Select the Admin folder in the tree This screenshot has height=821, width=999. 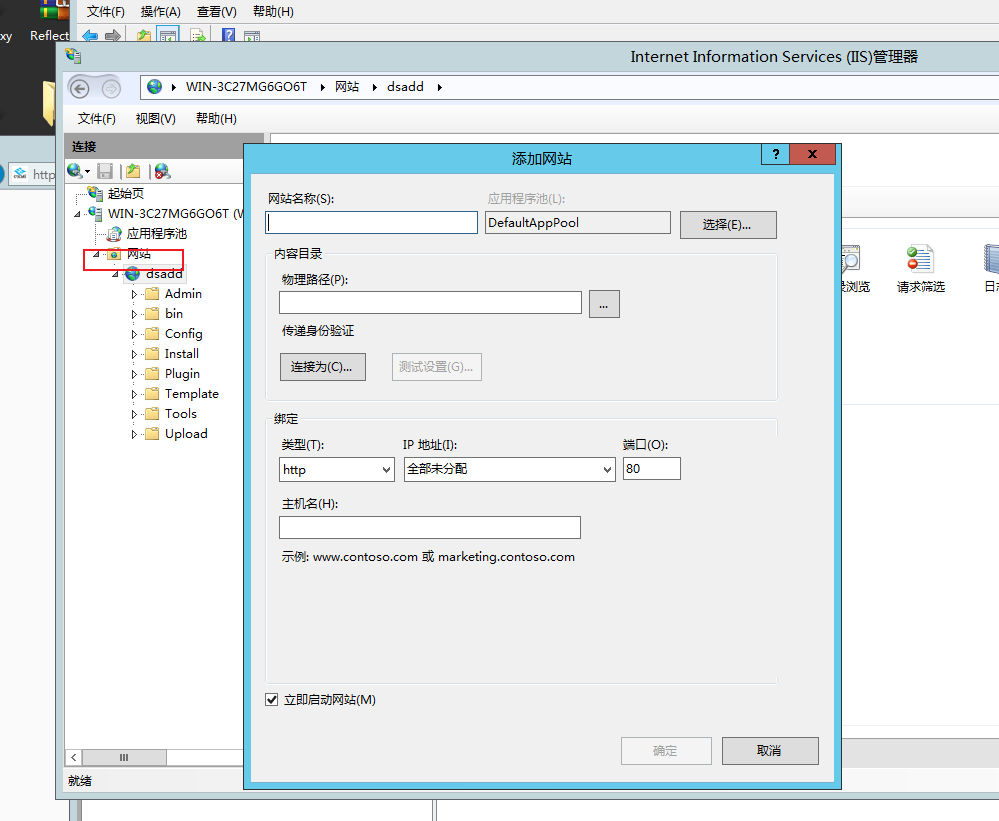pos(183,294)
